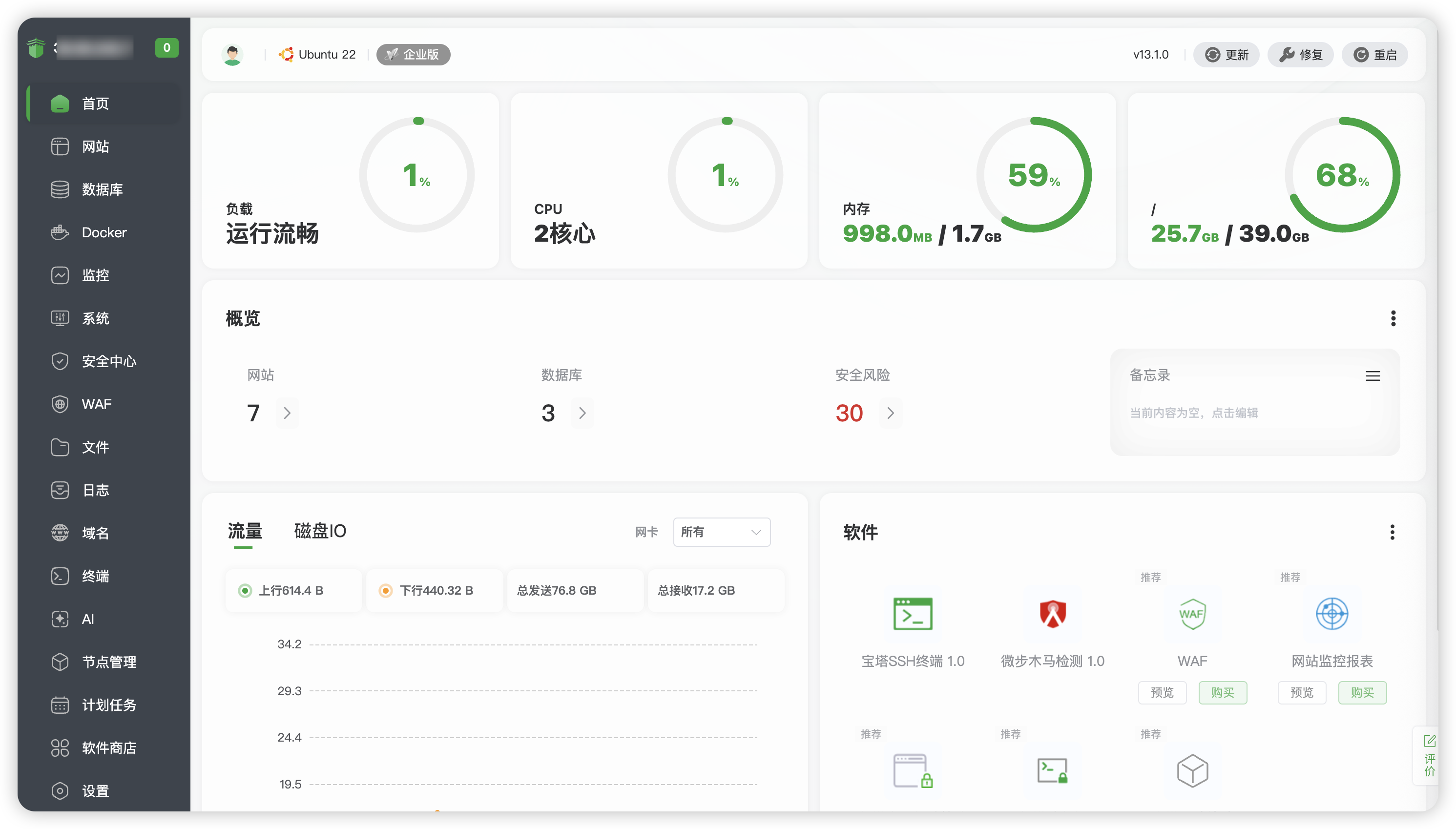This screenshot has height=829, width=1456.
Task: Click the WAF sidebar icon
Action: click(60, 404)
